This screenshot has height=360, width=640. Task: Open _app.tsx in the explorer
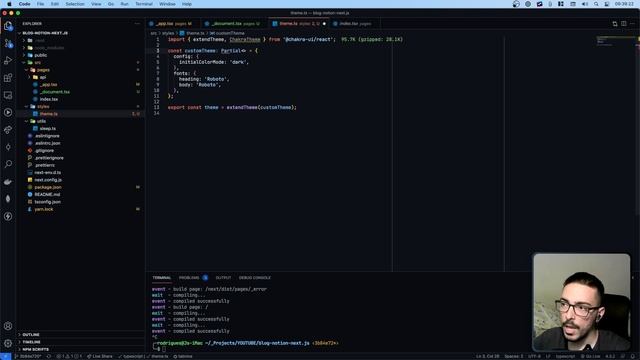(x=80, y=84)
